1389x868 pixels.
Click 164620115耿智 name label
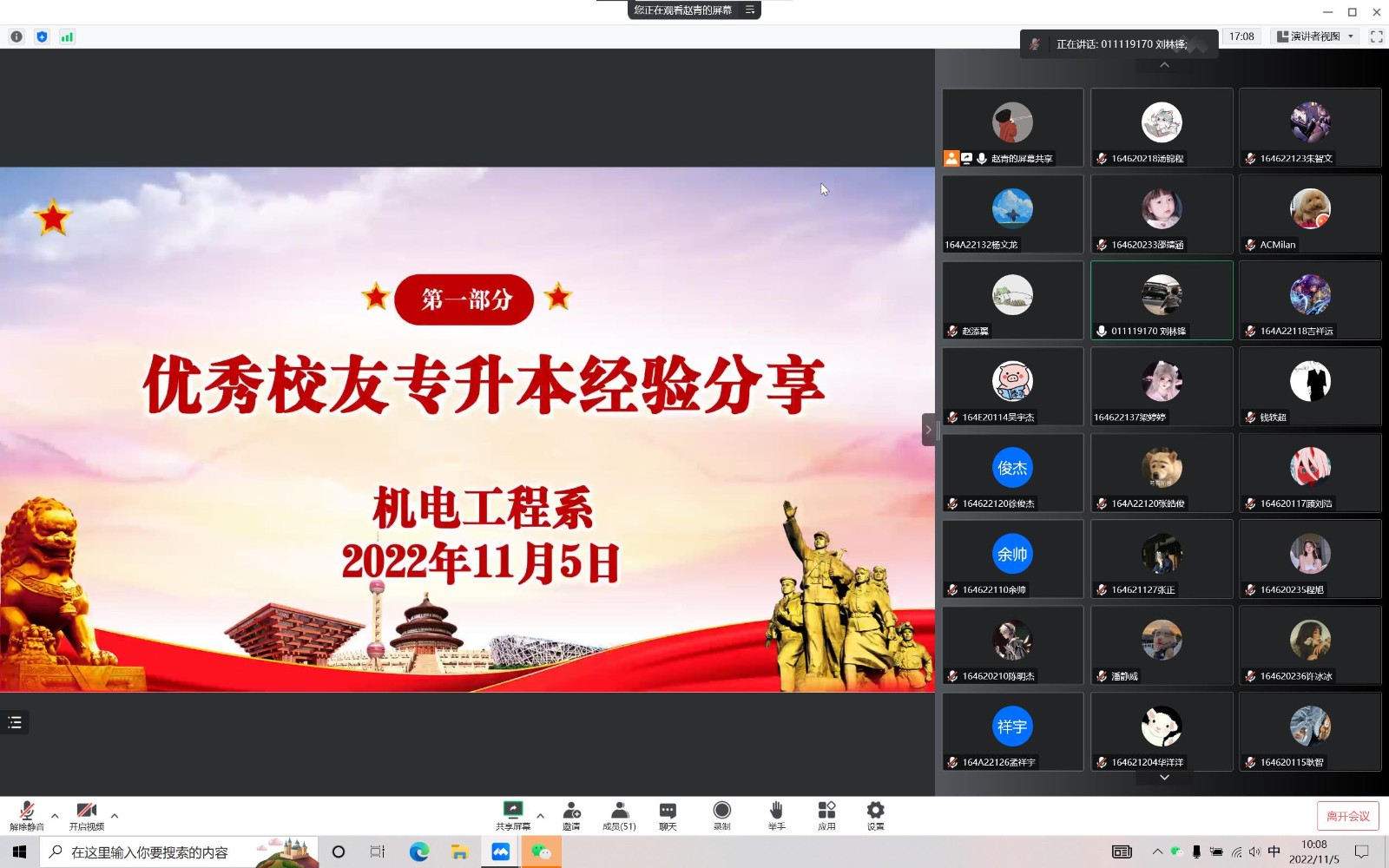coord(1292,762)
